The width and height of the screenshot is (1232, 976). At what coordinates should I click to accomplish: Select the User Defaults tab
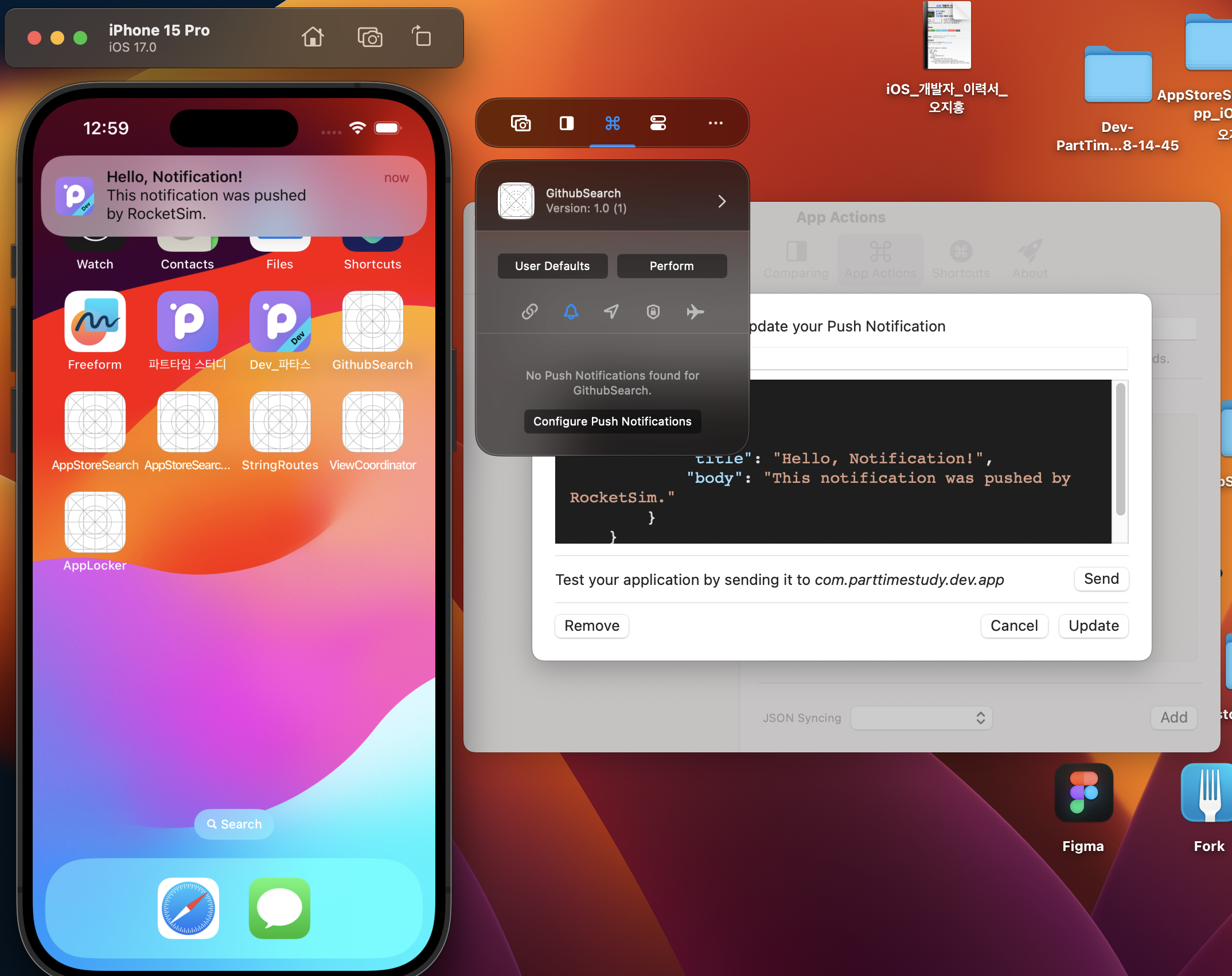tap(552, 266)
